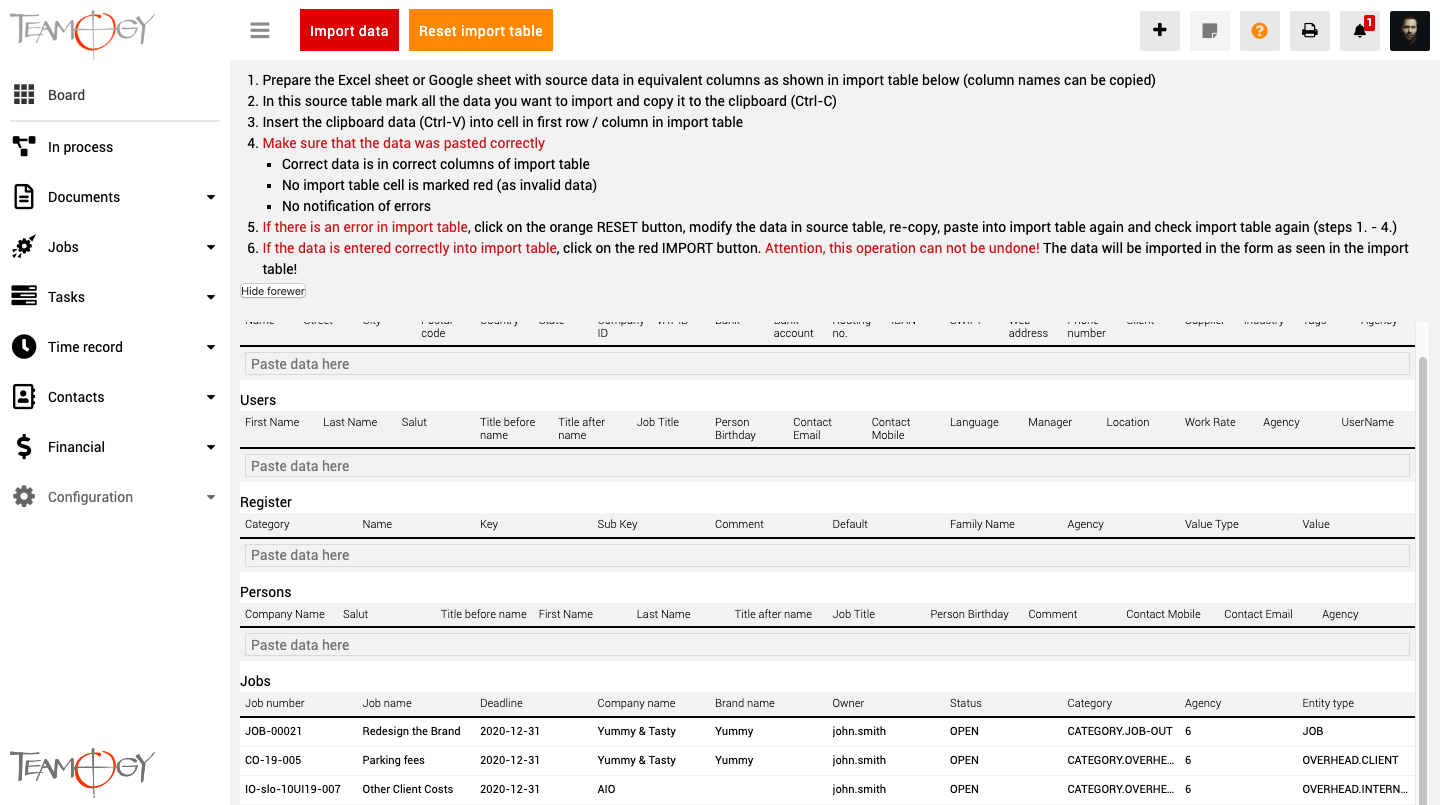
Task: Expand the Tasks menu arrow
Action: click(x=211, y=297)
